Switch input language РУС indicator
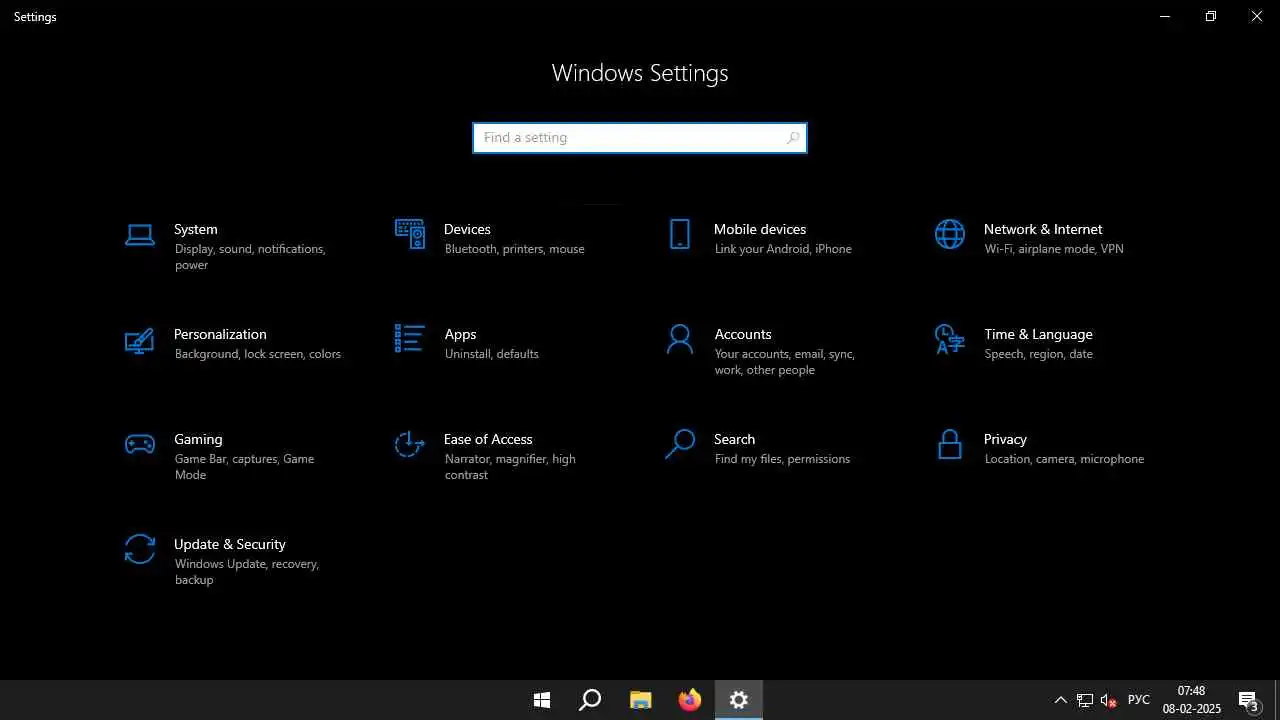Image resolution: width=1280 pixels, height=720 pixels. coord(1139,700)
